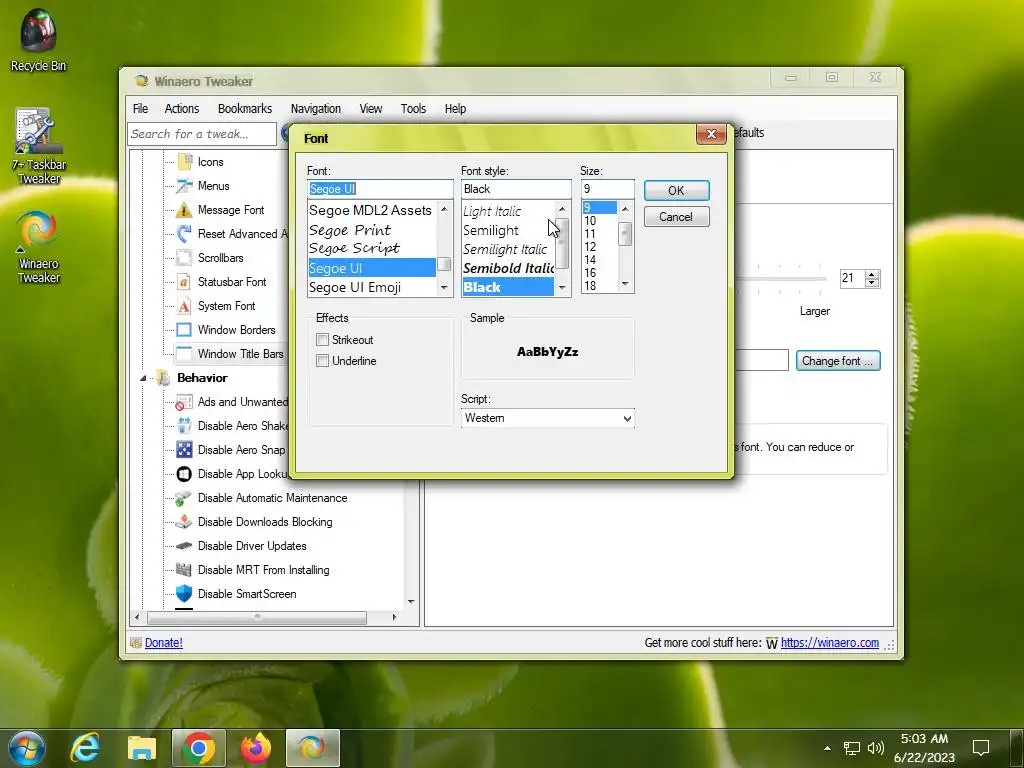Open the File menu

coord(140,108)
